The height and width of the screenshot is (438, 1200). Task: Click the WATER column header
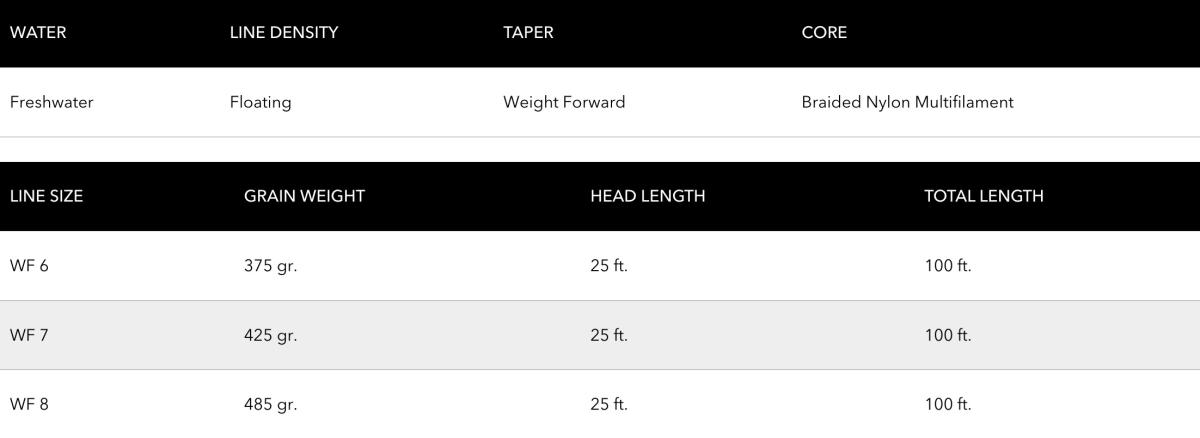[x=38, y=32]
